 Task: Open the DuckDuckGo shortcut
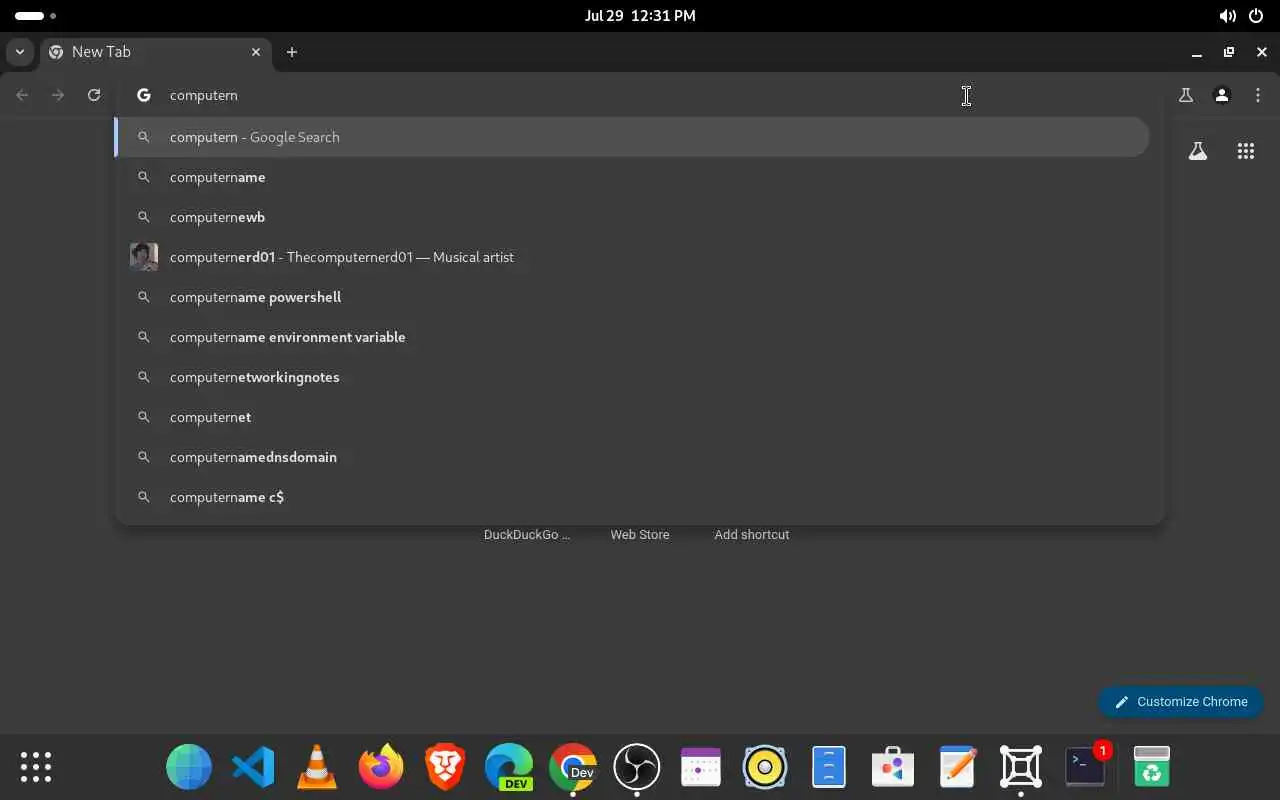point(527,535)
